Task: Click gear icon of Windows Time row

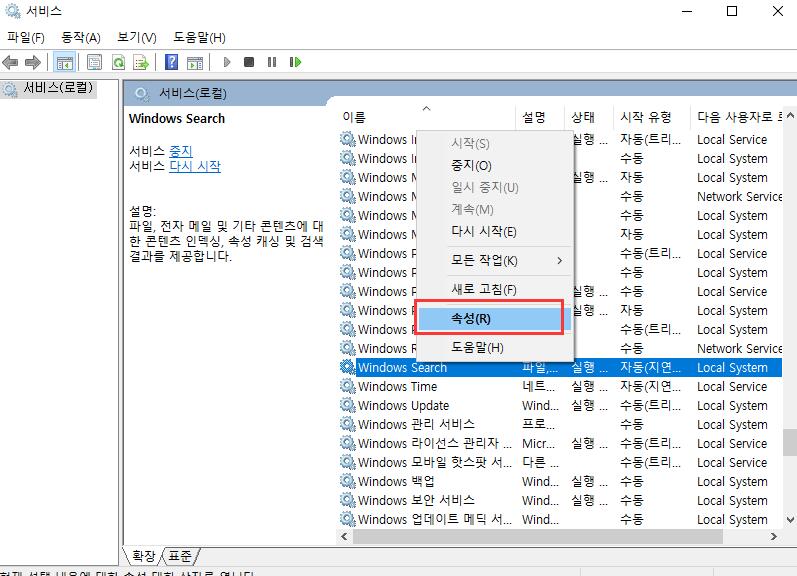Action: coord(348,386)
